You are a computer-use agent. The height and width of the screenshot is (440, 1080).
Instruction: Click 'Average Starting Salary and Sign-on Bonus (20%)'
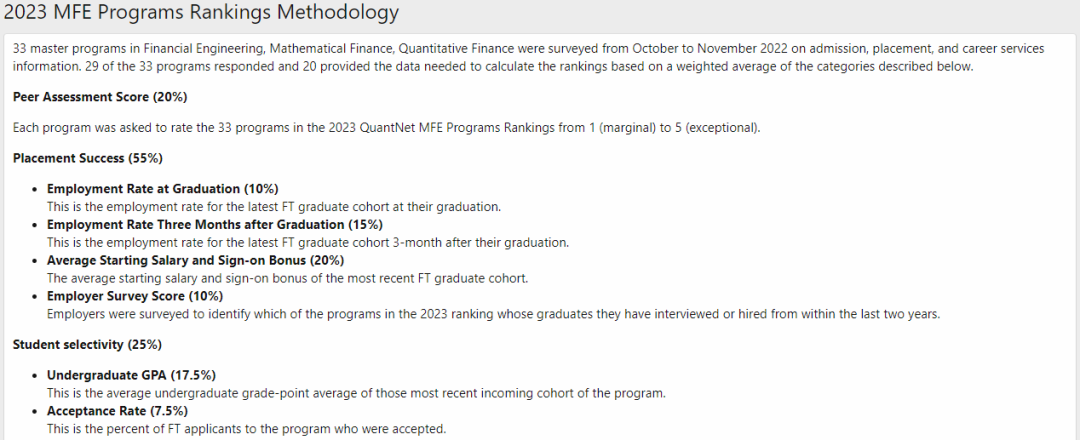point(196,260)
